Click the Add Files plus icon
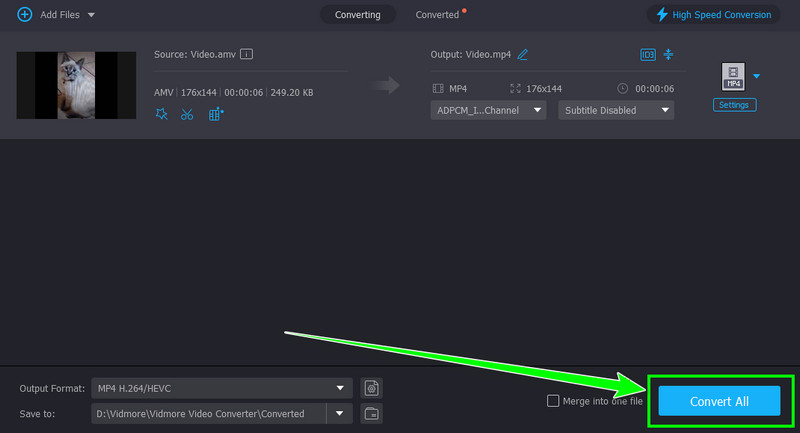This screenshot has width=800, height=433. coord(24,15)
